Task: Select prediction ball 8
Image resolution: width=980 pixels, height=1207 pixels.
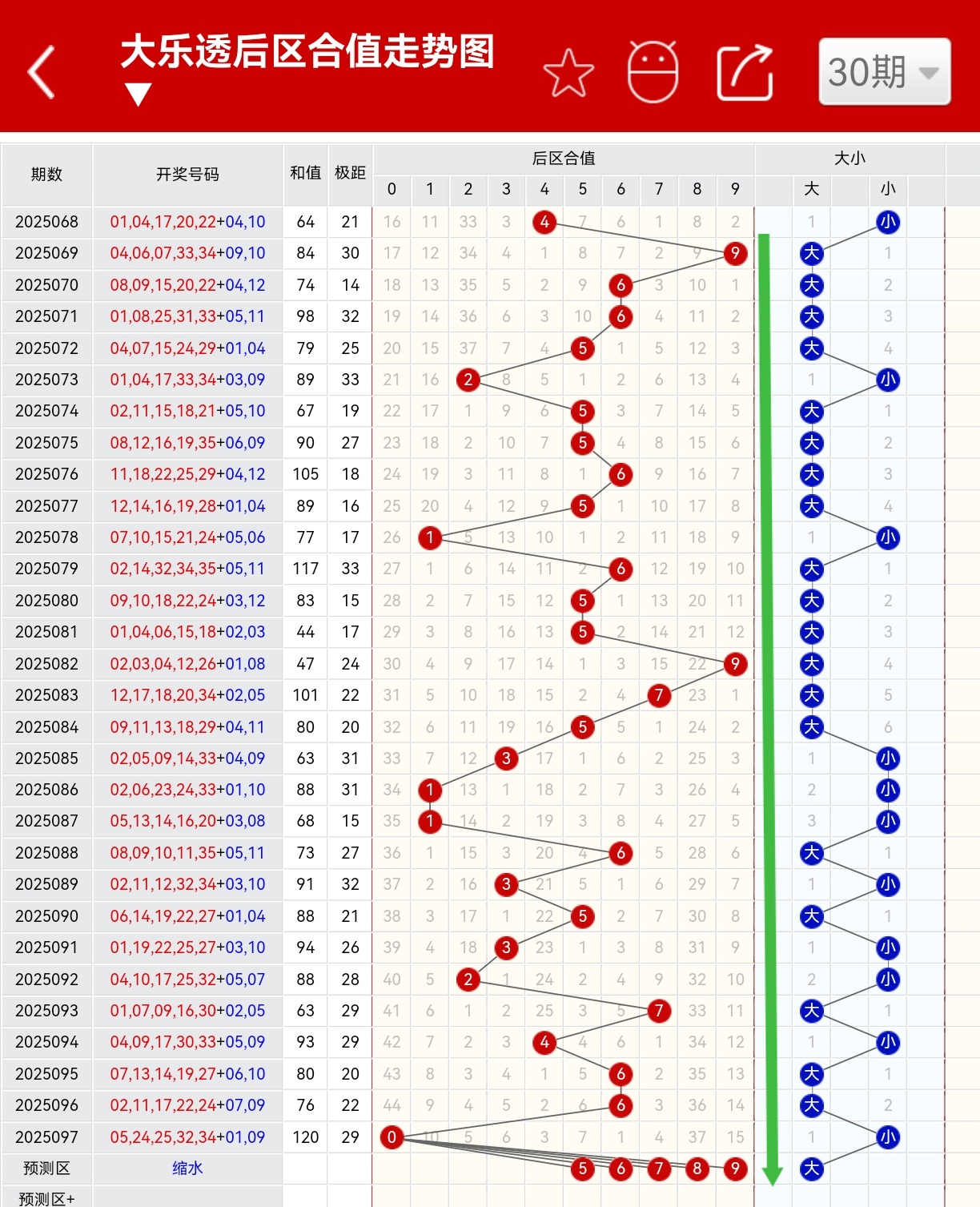Action: pos(697,1169)
